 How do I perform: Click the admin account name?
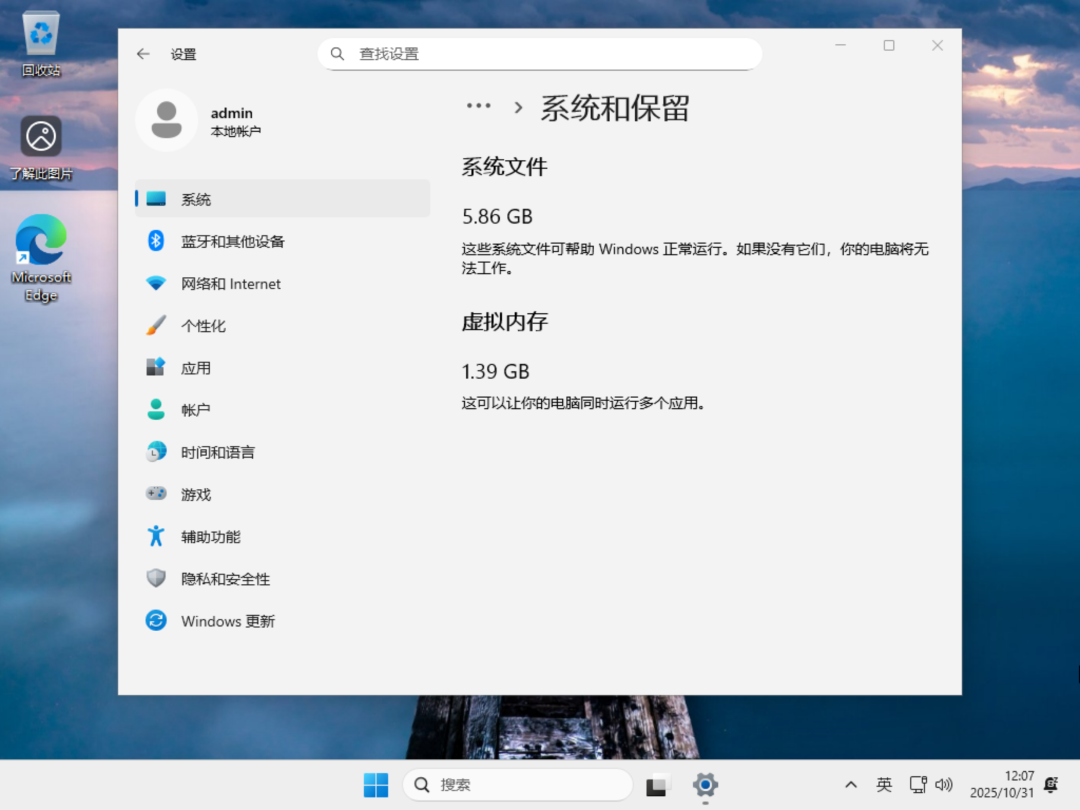(231, 113)
